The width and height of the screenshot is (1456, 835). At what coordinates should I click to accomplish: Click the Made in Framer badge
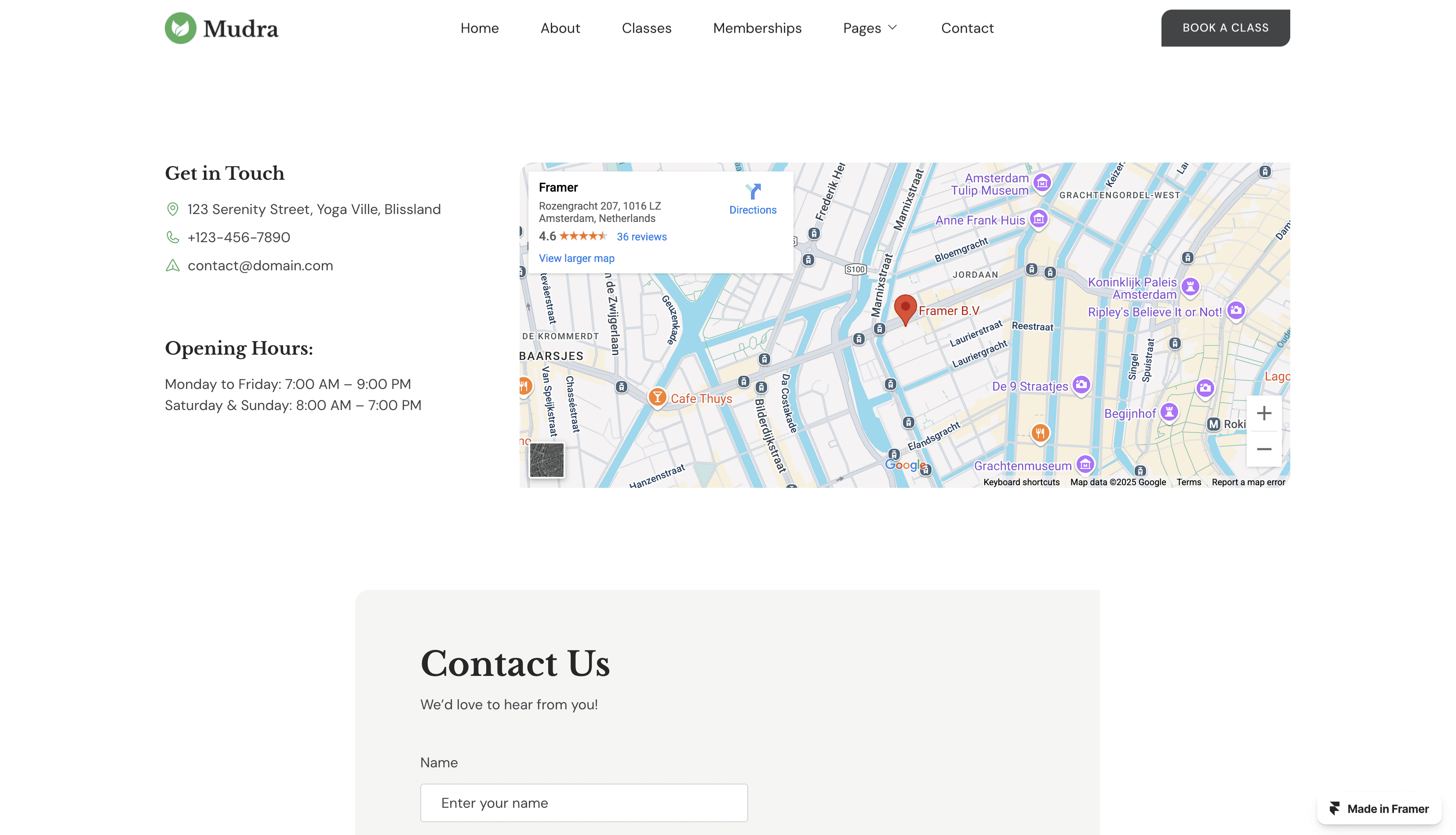pos(1379,809)
